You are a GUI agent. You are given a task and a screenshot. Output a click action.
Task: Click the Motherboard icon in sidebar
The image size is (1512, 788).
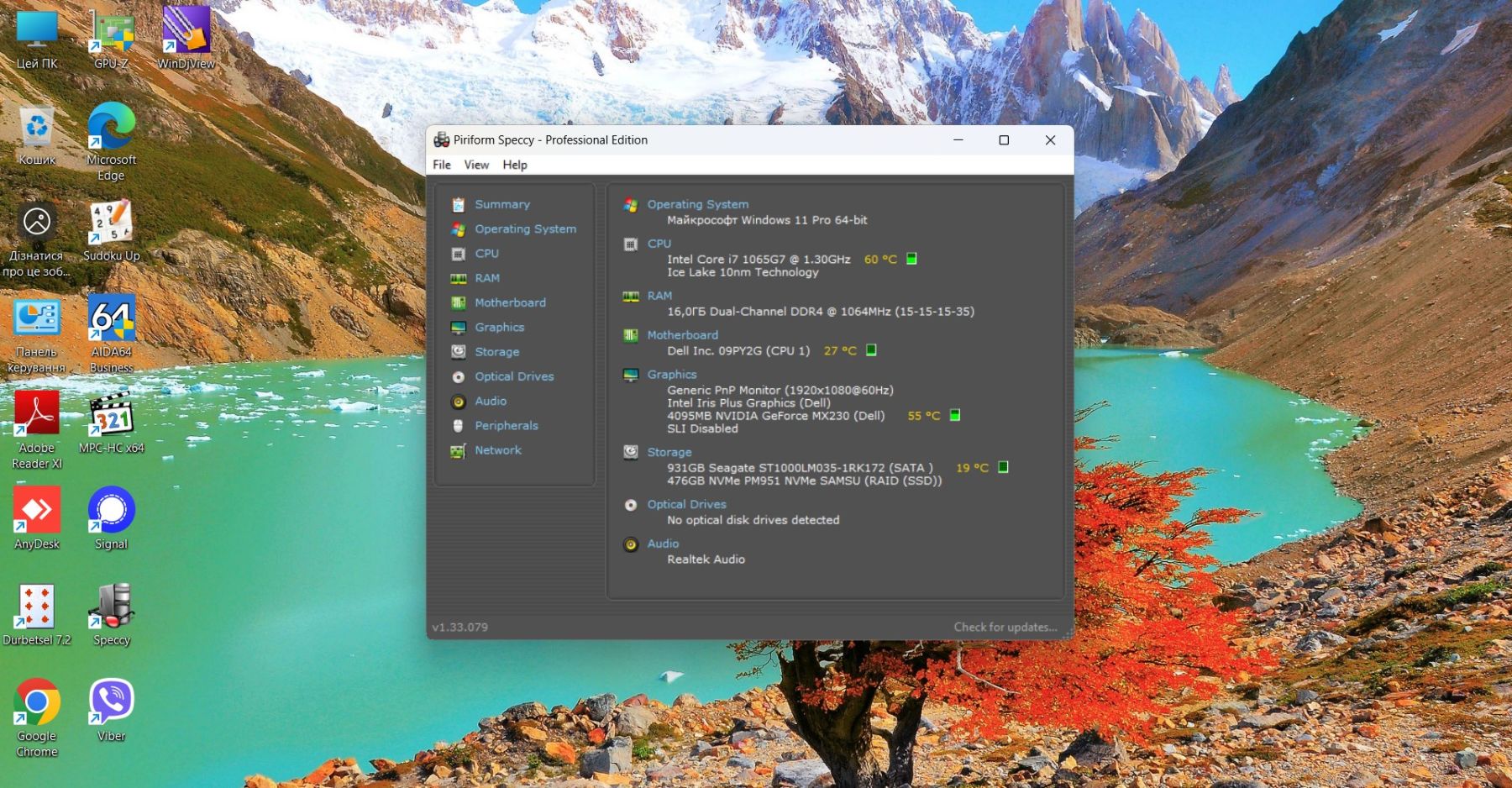(458, 302)
